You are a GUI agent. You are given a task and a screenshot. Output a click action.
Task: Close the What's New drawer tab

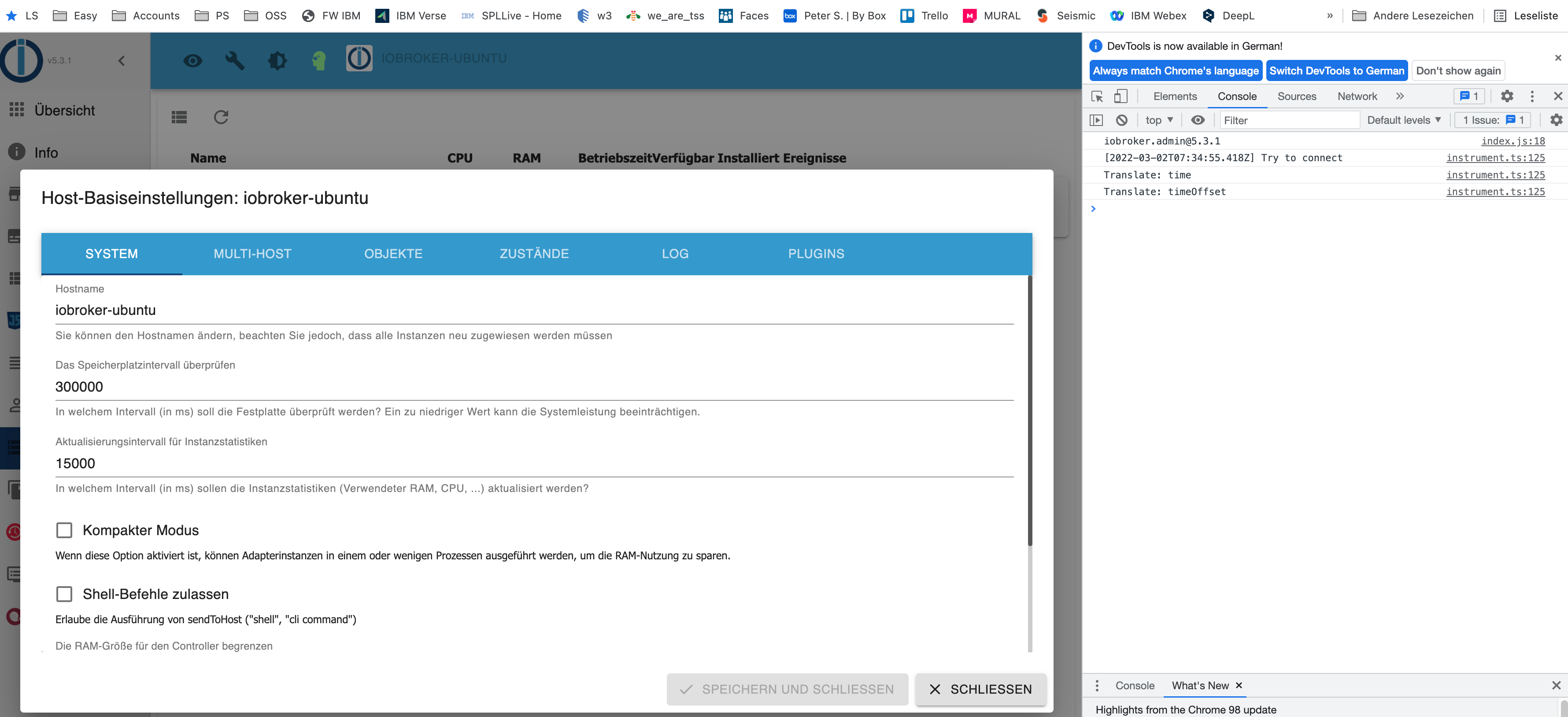[x=1238, y=685]
